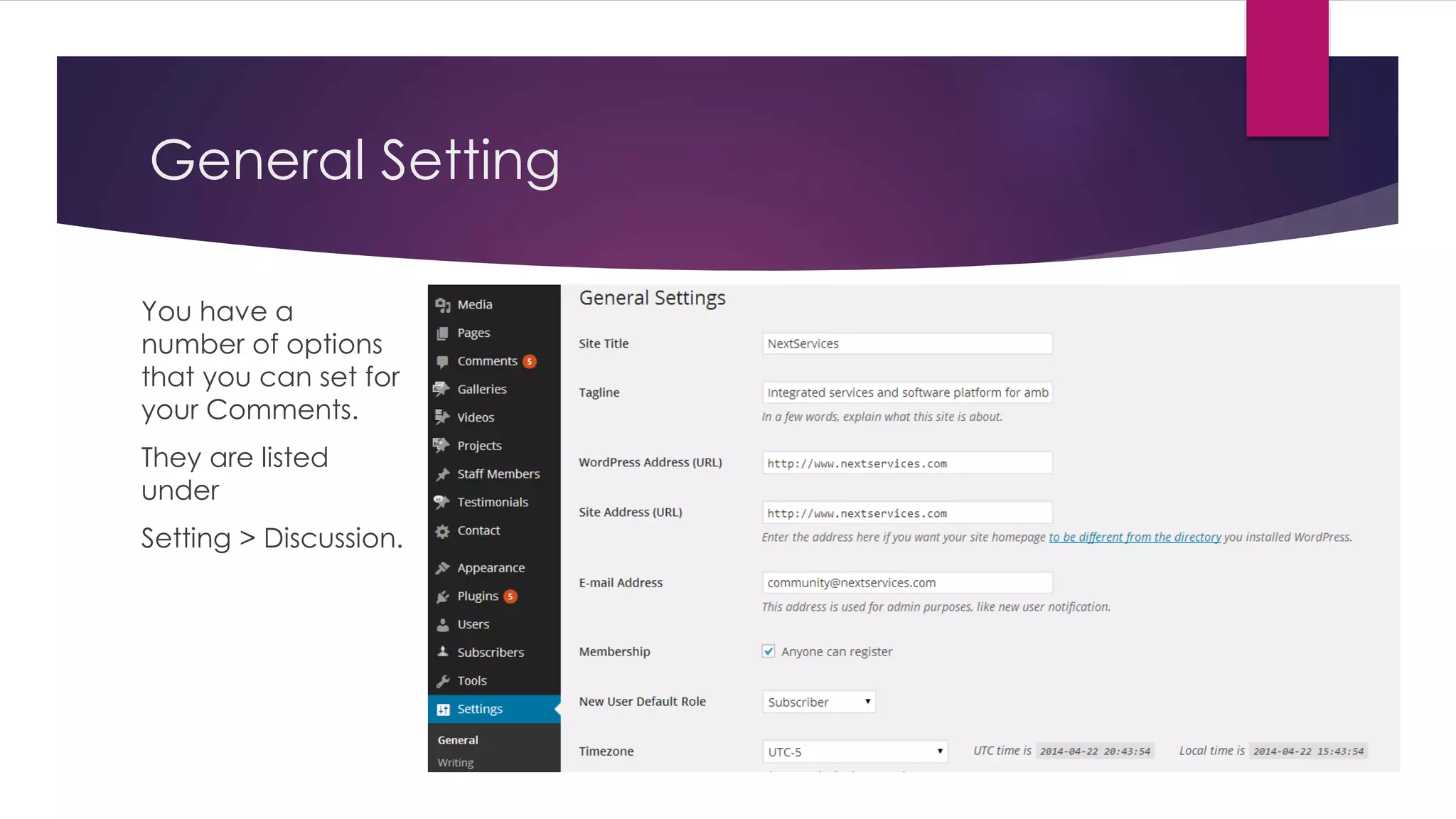Click the Site Address URL field
Image resolution: width=1456 pixels, height=819 pixels.
click(x=907, y=513)
